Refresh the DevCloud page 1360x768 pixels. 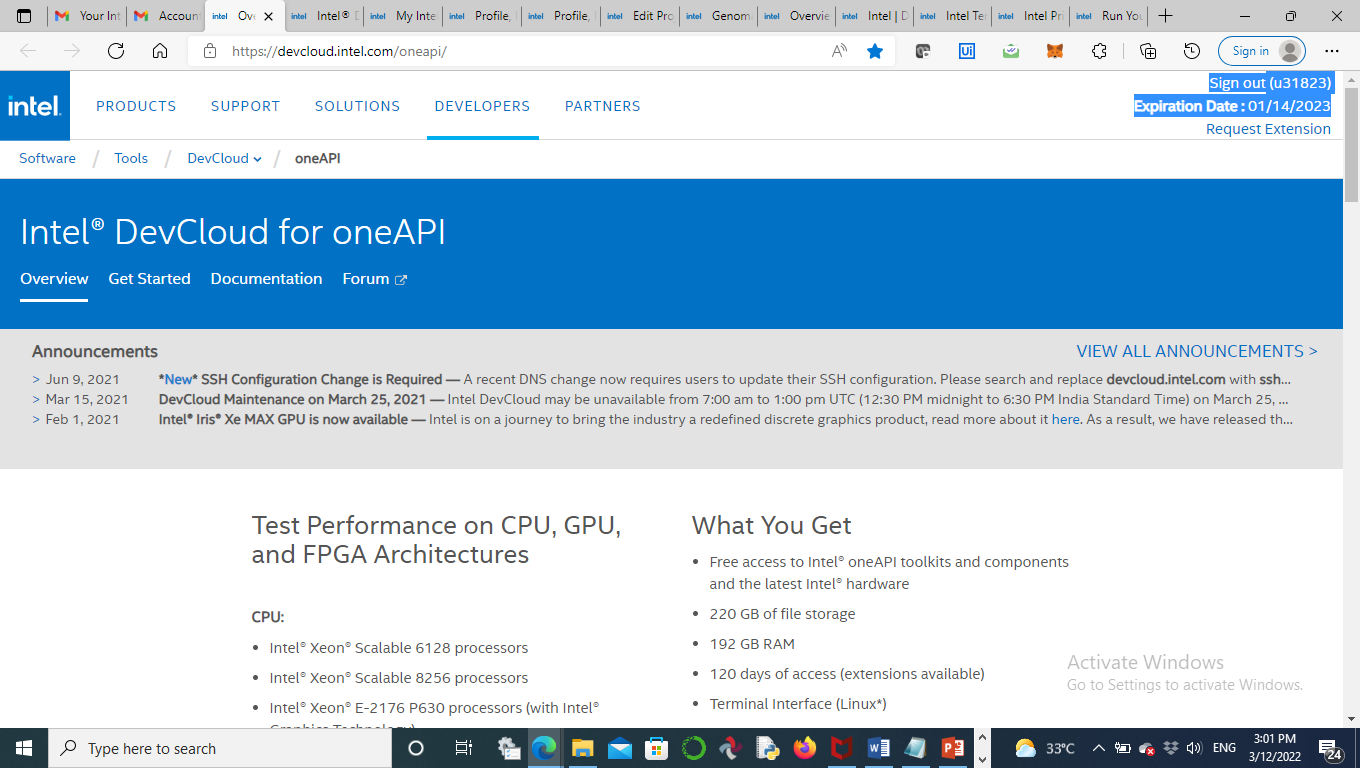click(114, 50)
